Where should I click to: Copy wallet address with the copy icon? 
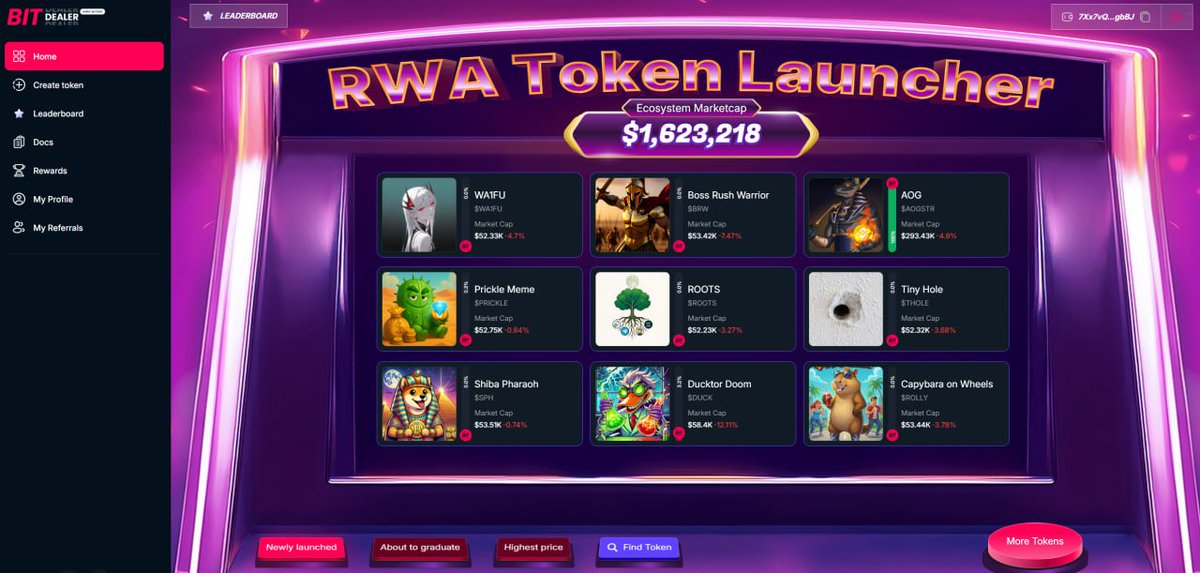[1146, 17]
